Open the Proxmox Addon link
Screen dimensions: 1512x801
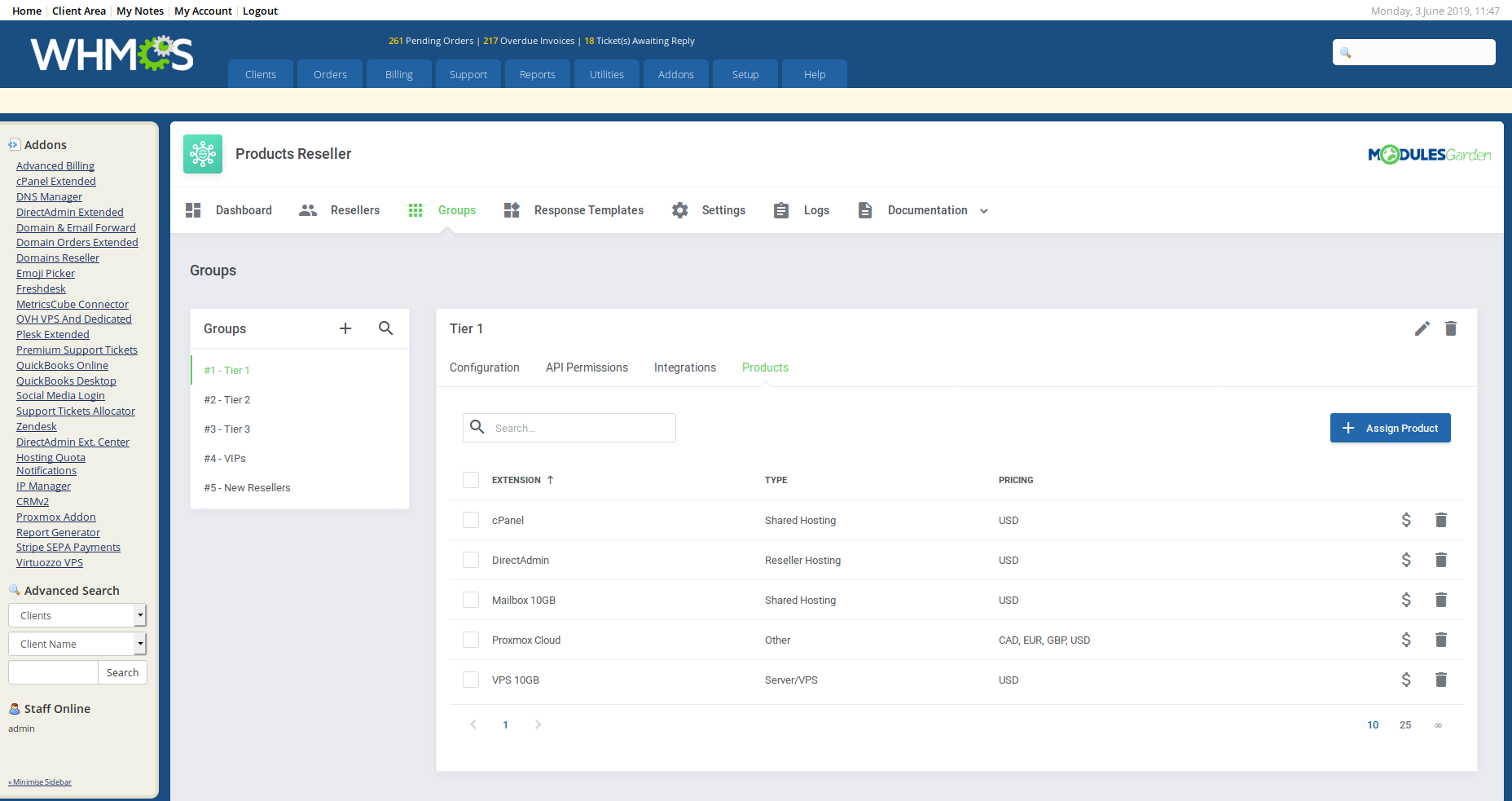click(56, 517)
